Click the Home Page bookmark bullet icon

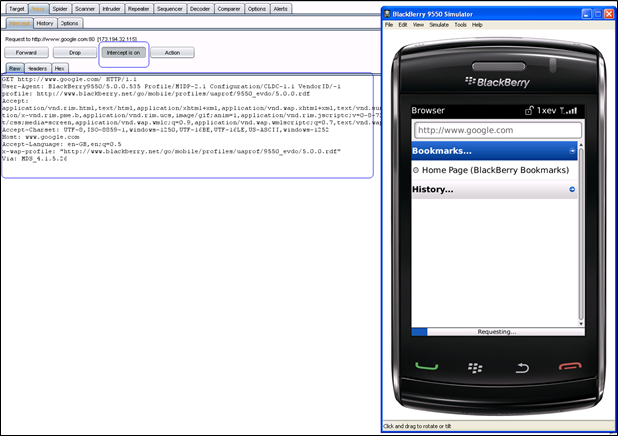416,170
